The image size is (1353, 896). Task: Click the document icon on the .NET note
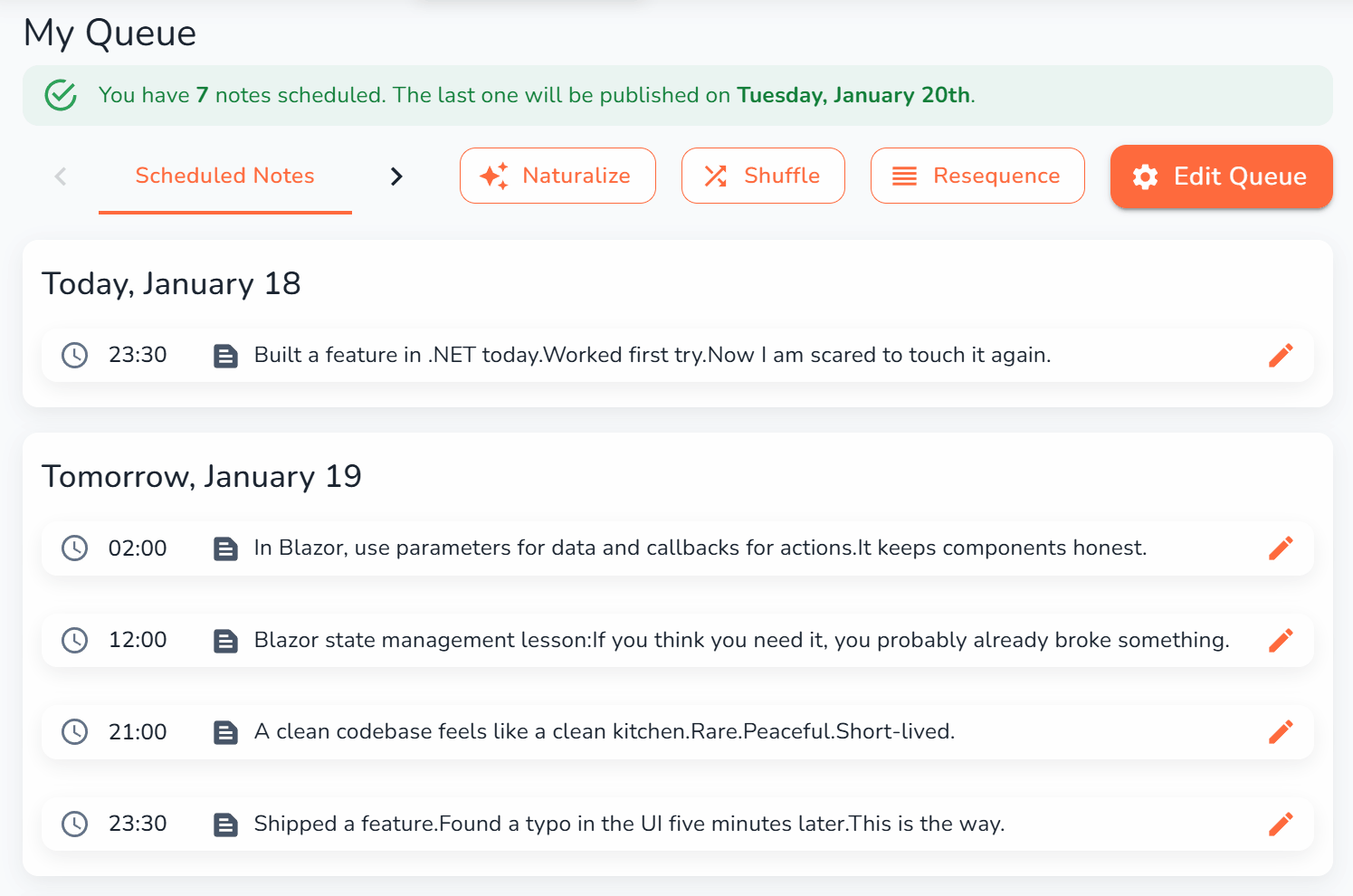click(225, 355)
